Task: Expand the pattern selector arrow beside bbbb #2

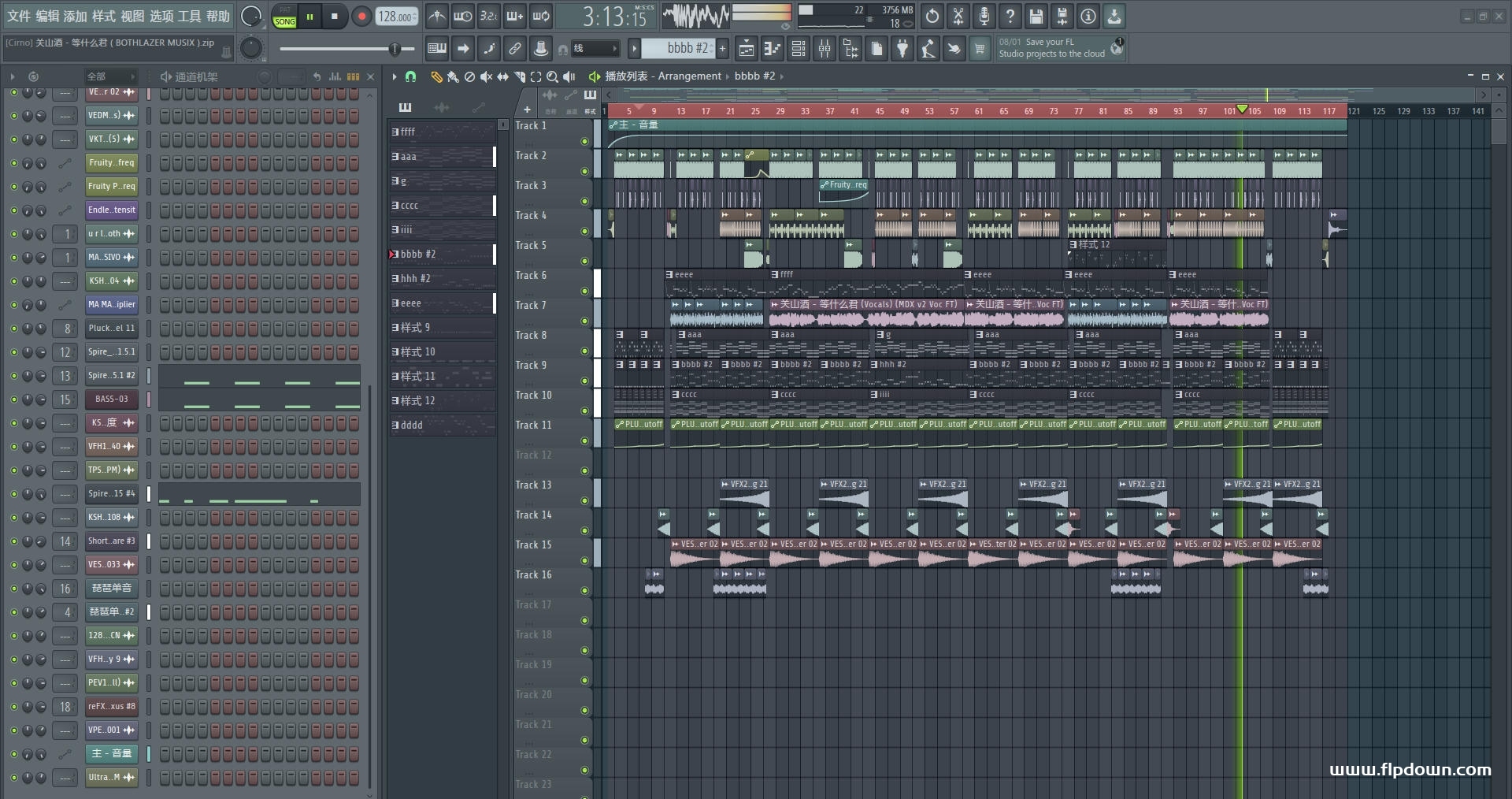Action: tap(634, 49)
